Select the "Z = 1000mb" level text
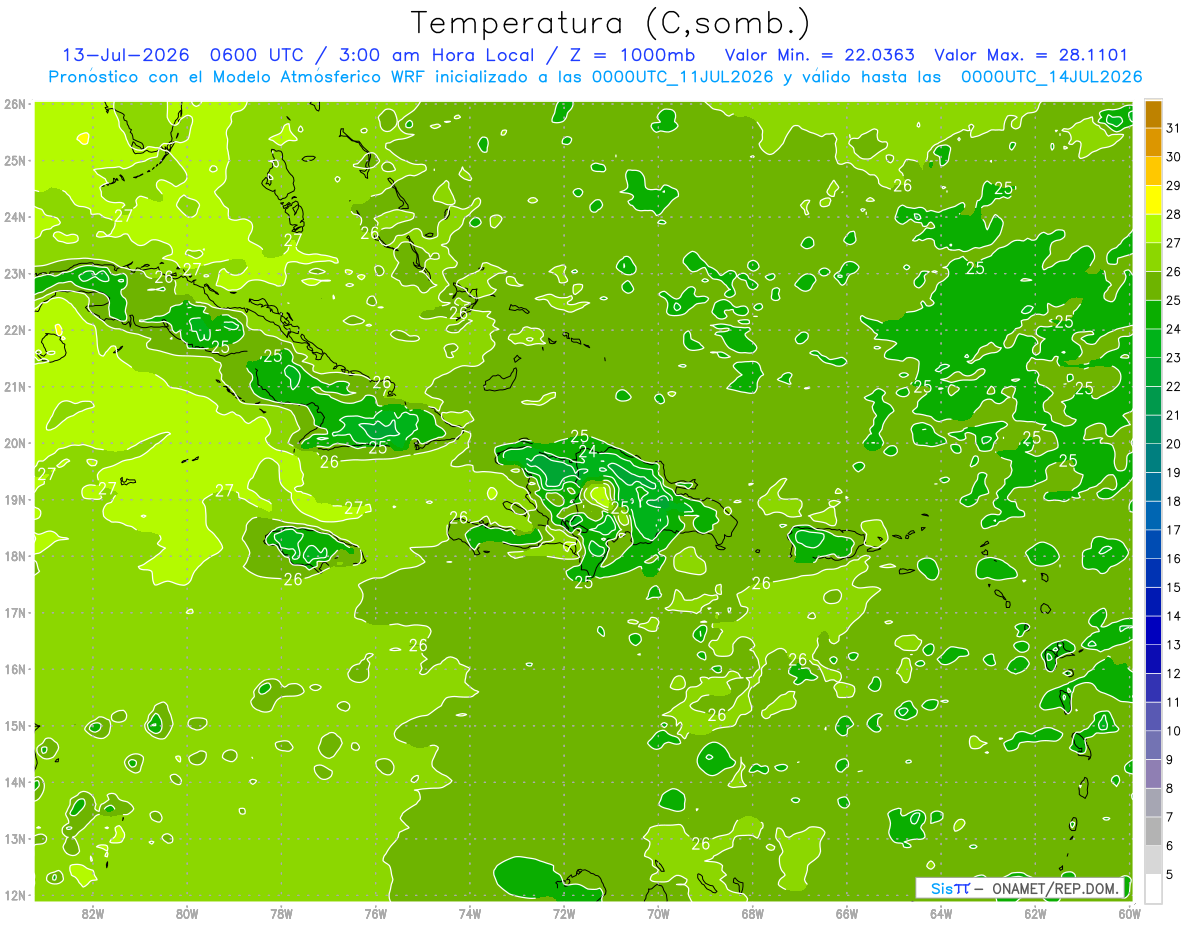 (635, 55)
